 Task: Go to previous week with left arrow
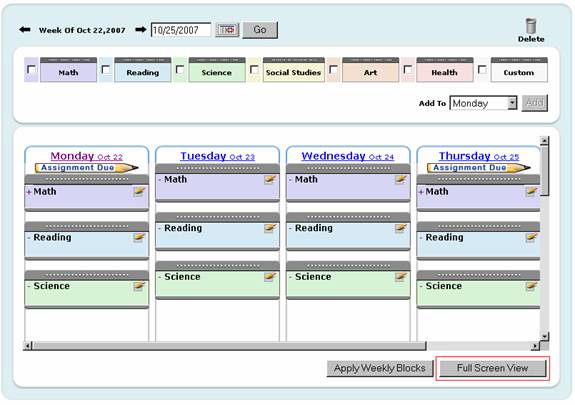[25, 29]
